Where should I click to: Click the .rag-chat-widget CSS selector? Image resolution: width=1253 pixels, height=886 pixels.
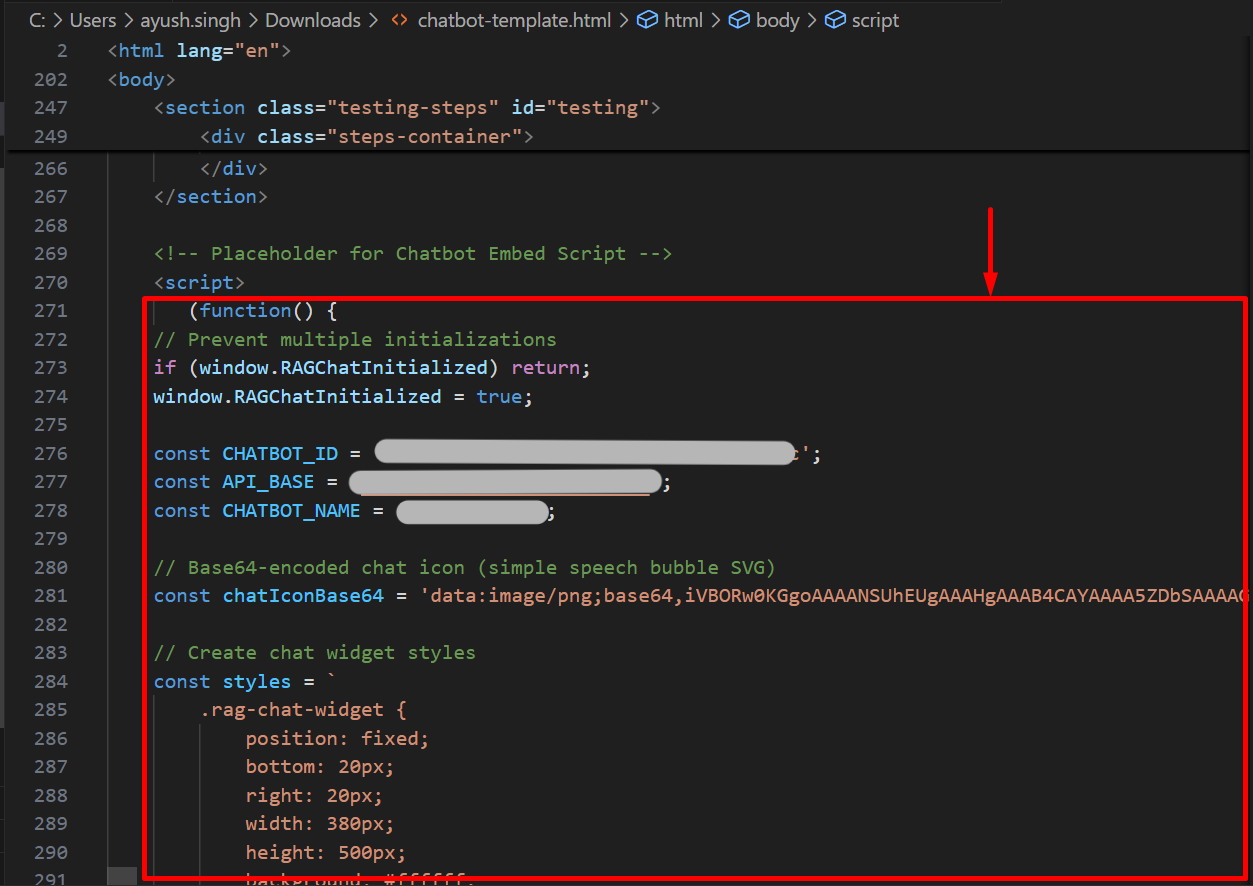click(291, 710)
